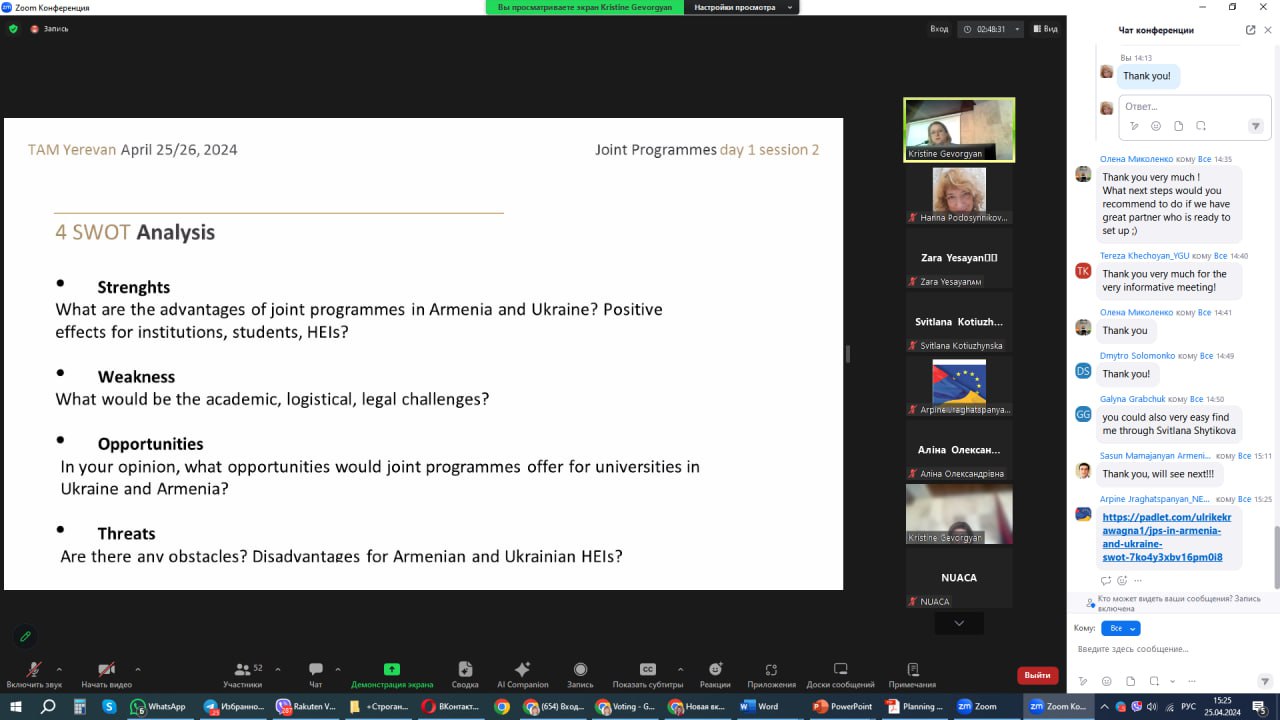The image size is (1280, 720).
Task: Expand the Настройки просмотра dropdown
Action: coord(741,7)
